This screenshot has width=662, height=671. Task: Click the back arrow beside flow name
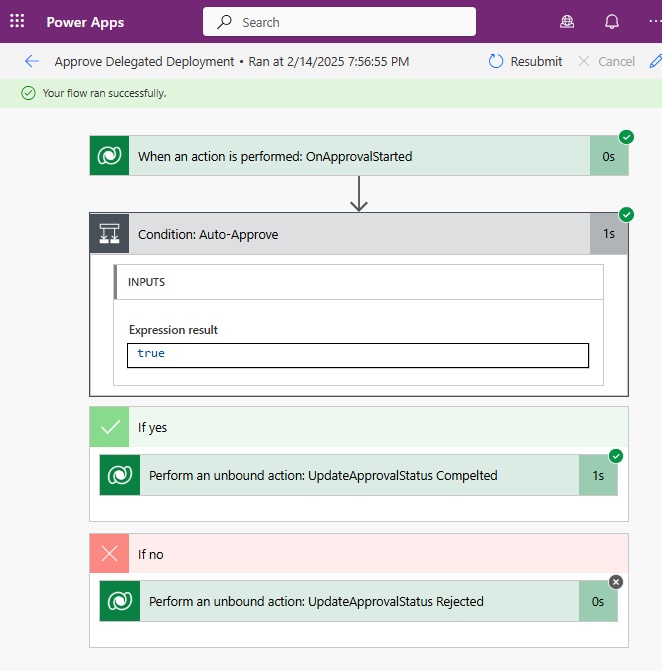[32, 61]
